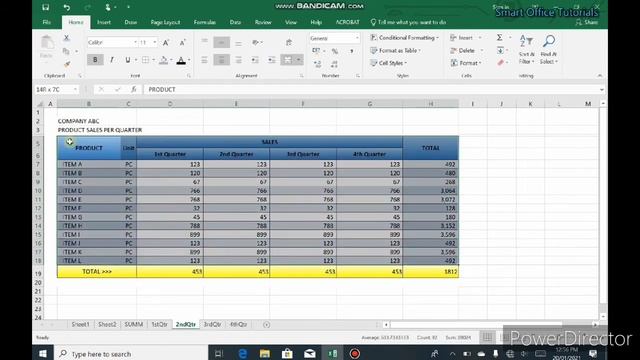Switch to the Insert ribbon tab
Screen dimensions: 640x360
click(104, 22)
